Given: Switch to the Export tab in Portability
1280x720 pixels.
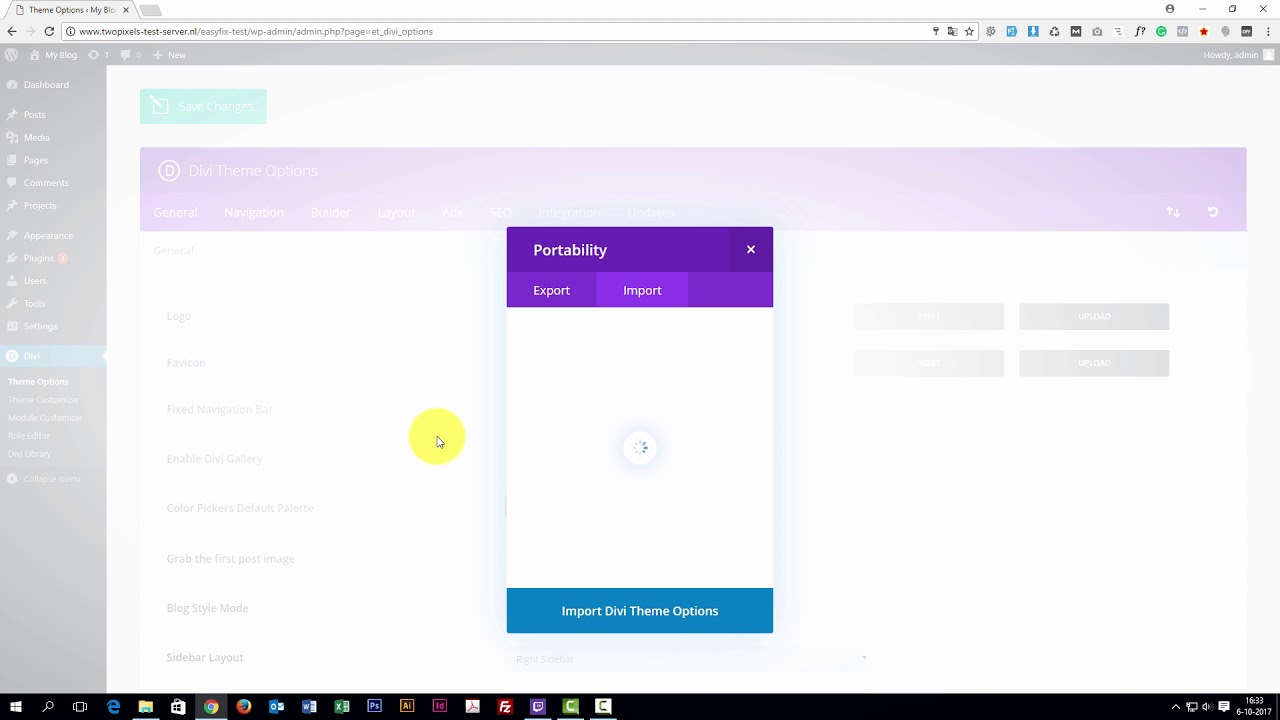Looking at the screenshot, I should pyautogui.click(x=551, y=290).
